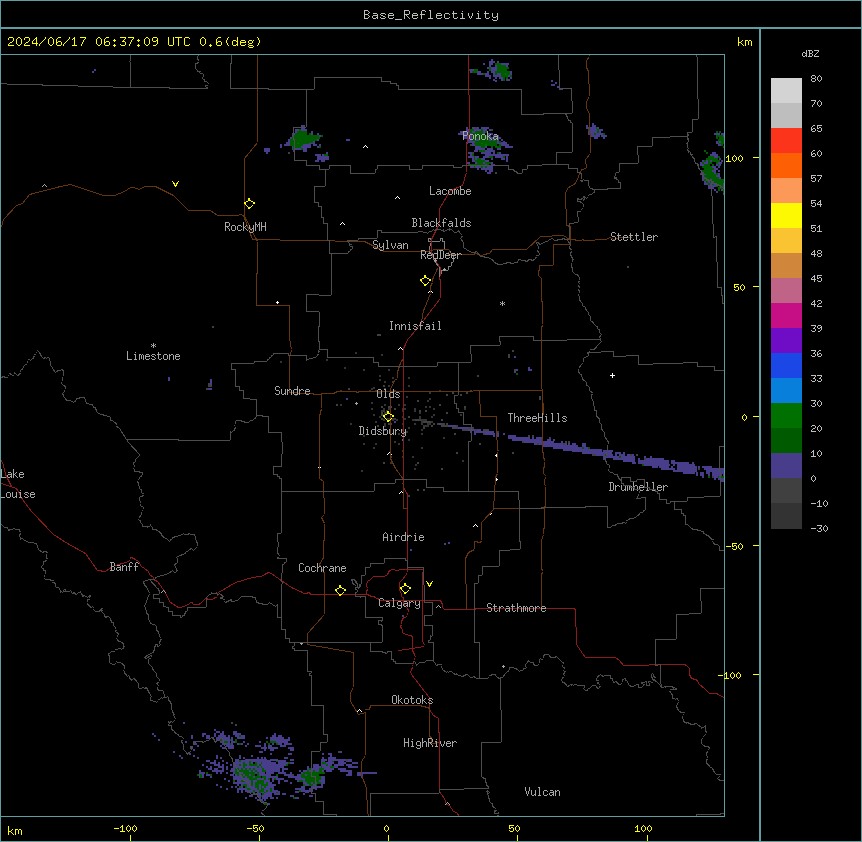The width and height of the screenshot is (862, 842).
Task: Click the Blackfalds city label
Action: click(441, 223)
